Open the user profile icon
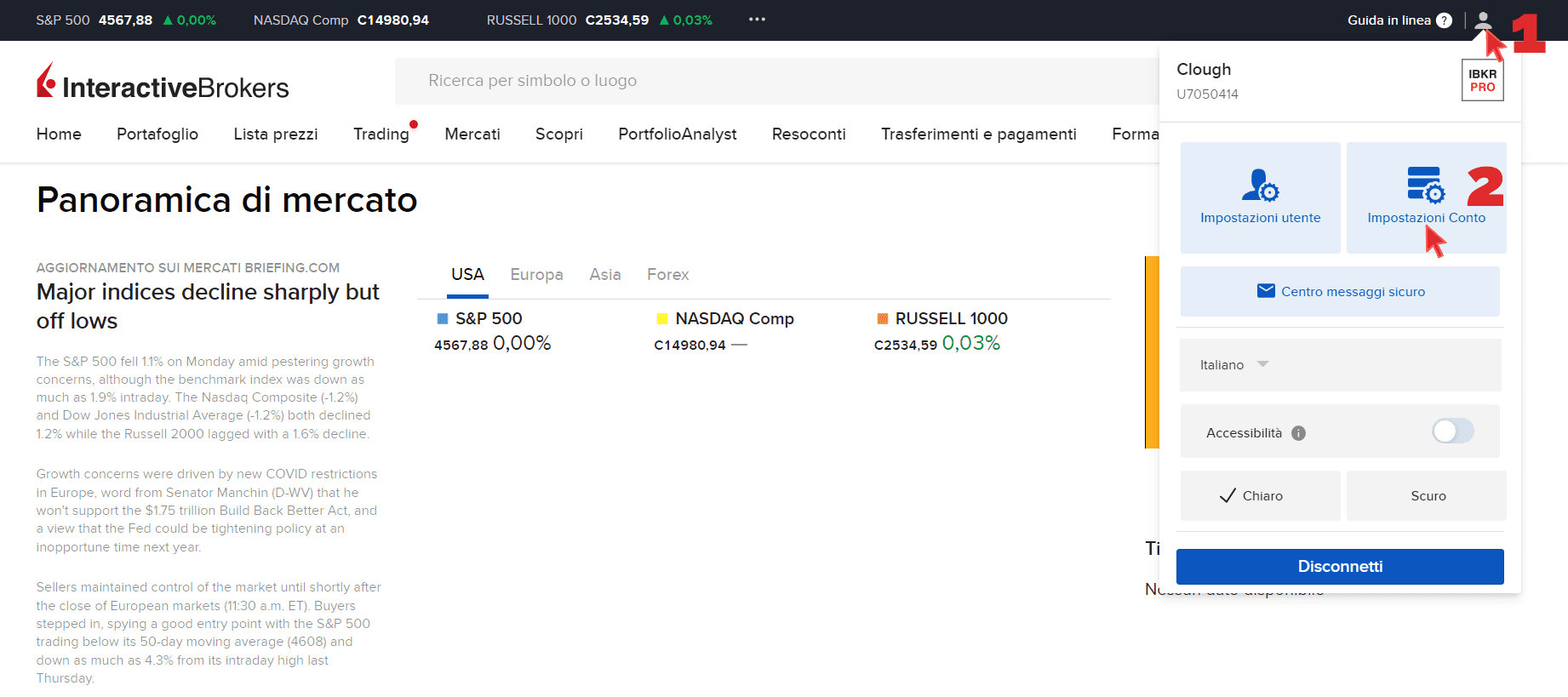This screenshot has height=697, width=1568. tap(1483, 20)
